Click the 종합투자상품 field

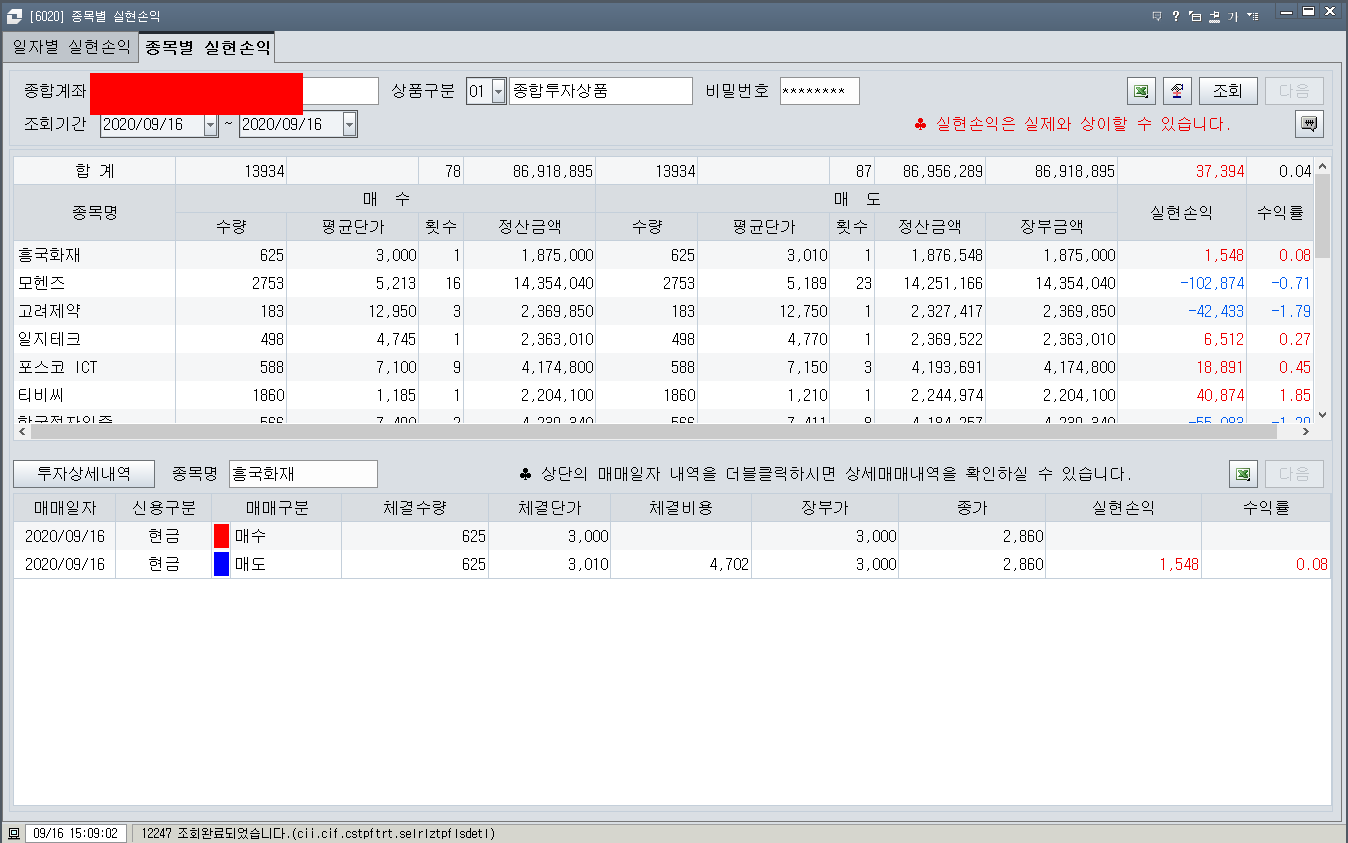(600, 91)
